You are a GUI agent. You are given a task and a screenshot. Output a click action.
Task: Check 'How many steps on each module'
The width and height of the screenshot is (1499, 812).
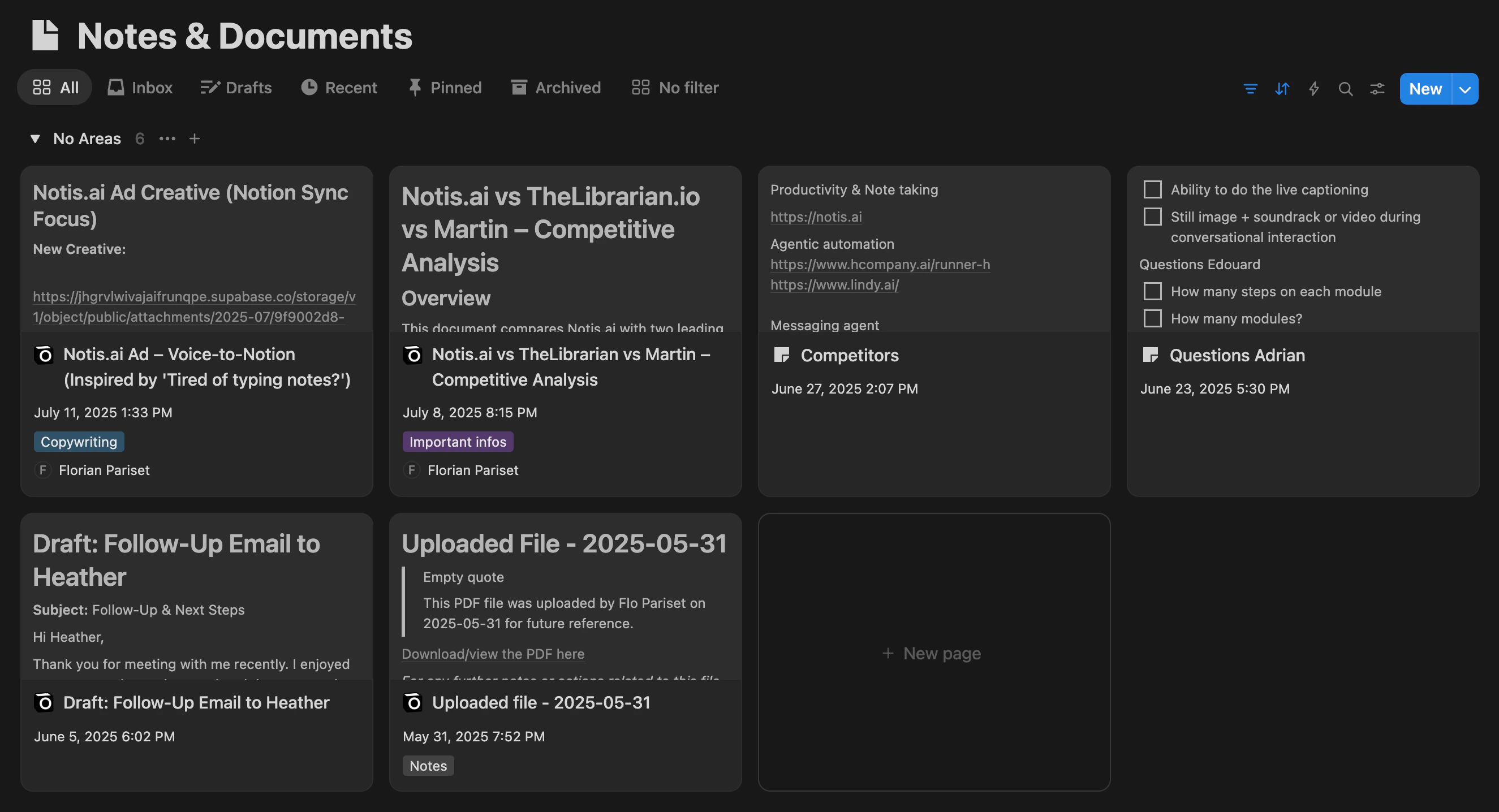click(x=1153, y=291)
